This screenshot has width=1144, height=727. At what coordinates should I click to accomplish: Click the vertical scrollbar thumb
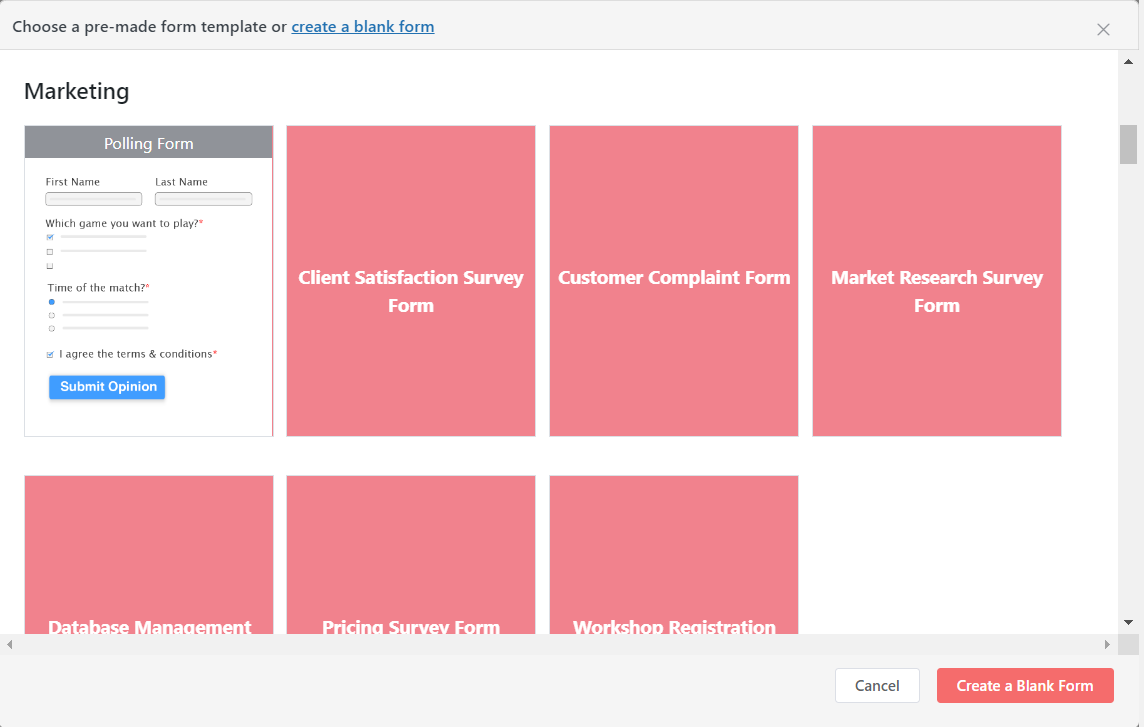click(x=1128, y=144)
